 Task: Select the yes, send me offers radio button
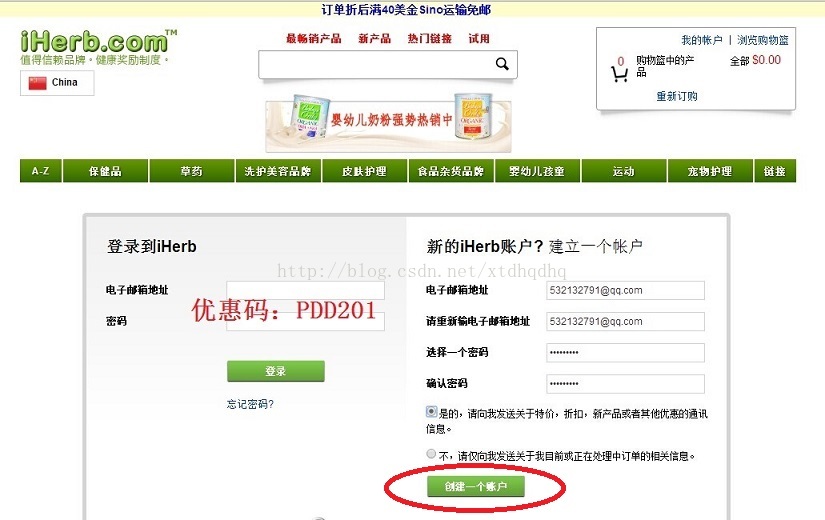click(x=431, y=412)
